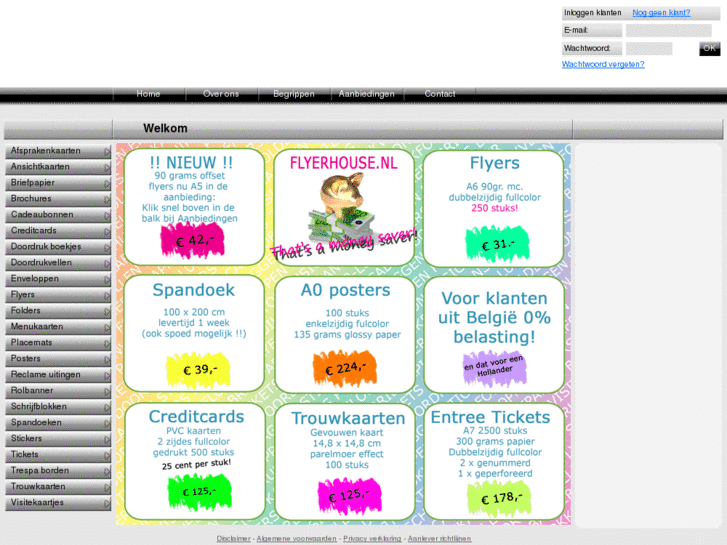
Task: Open Aanbiedingen in the top bar
Action: 367,94
